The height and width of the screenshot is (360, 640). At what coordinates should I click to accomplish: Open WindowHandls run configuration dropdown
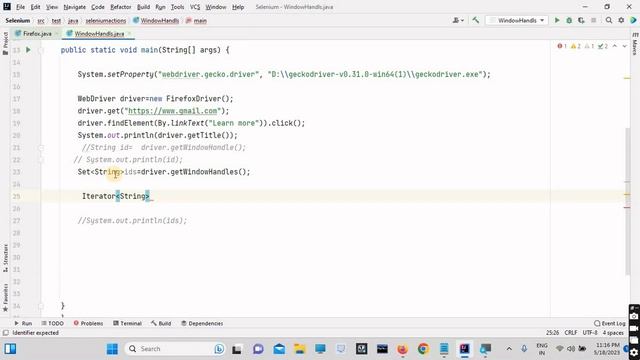[x=517, y=20]
